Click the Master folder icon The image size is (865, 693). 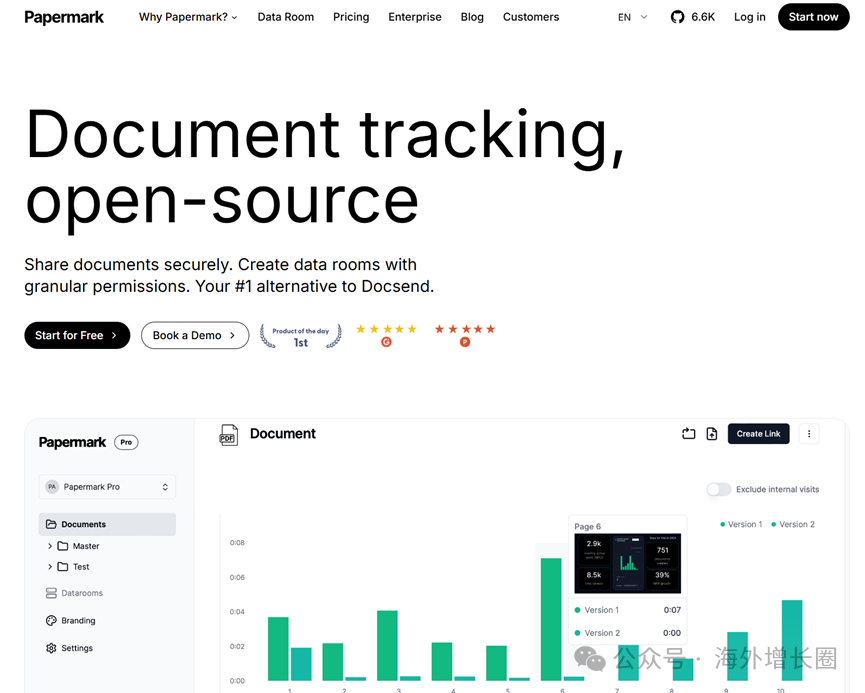tap(63, 546)
